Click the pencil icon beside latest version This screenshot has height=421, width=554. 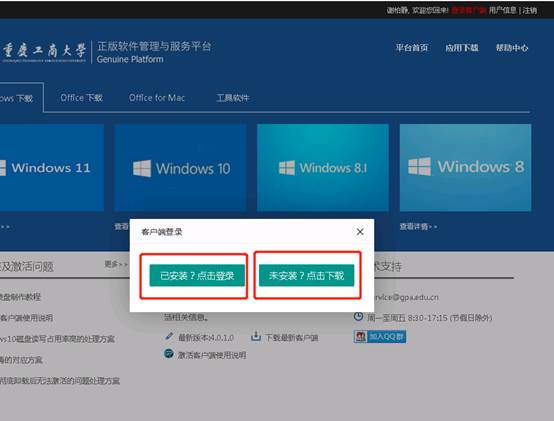(169, 336)
